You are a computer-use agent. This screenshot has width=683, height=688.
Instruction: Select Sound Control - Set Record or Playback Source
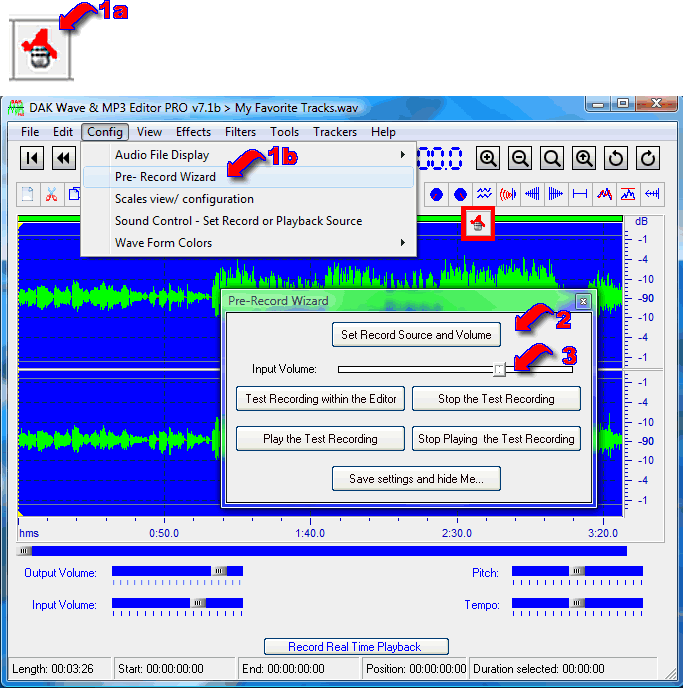point(248,221)
